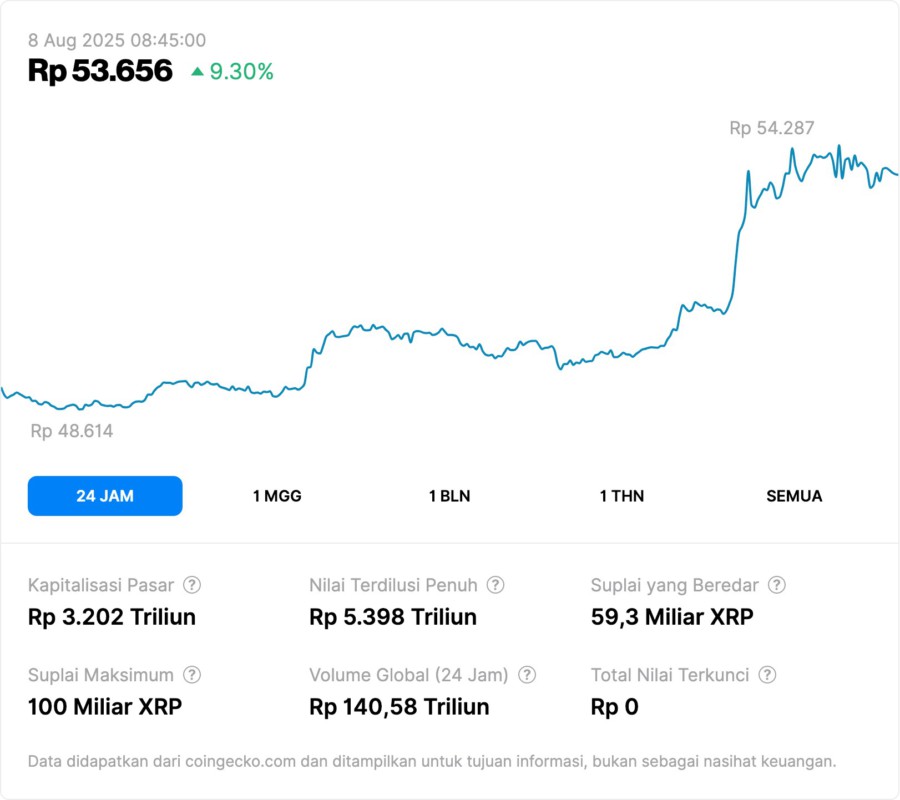Click the Rp 54.287 high price label

click(x=771, y=128)
